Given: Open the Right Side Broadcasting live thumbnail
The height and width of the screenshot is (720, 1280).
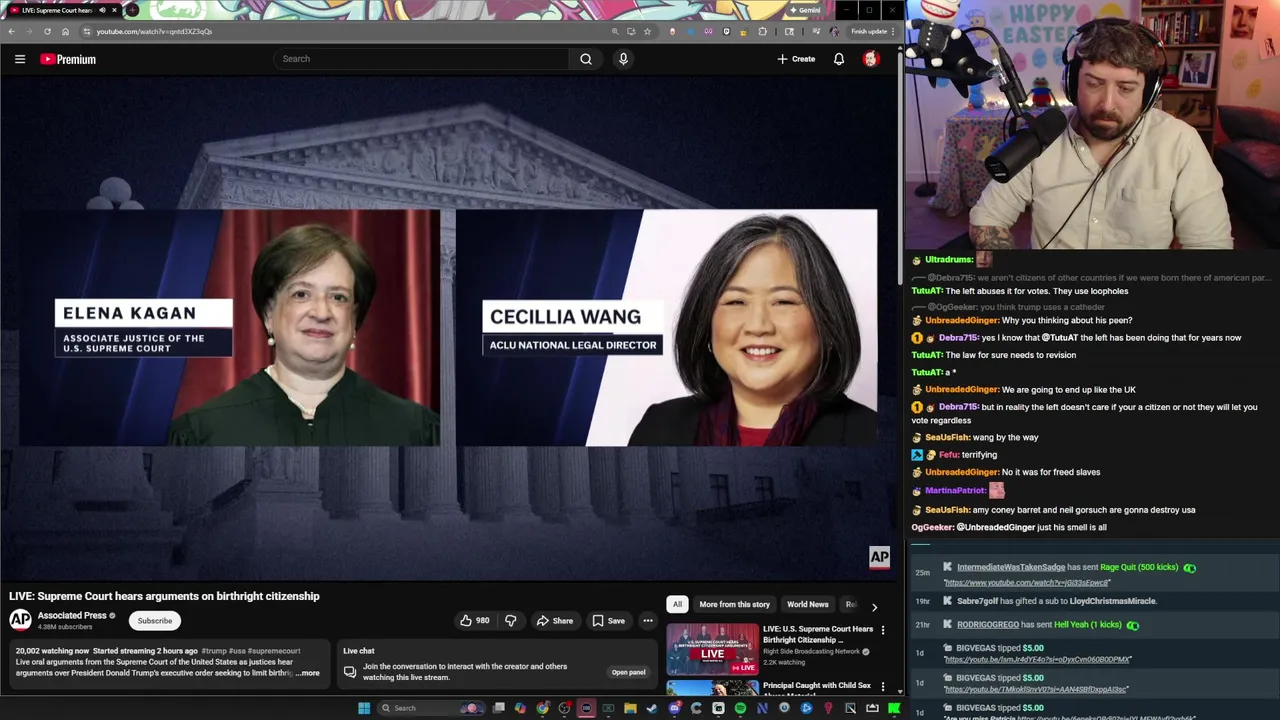Looking at the screenshot, I should pyautogui.click(x=713, y=648).
